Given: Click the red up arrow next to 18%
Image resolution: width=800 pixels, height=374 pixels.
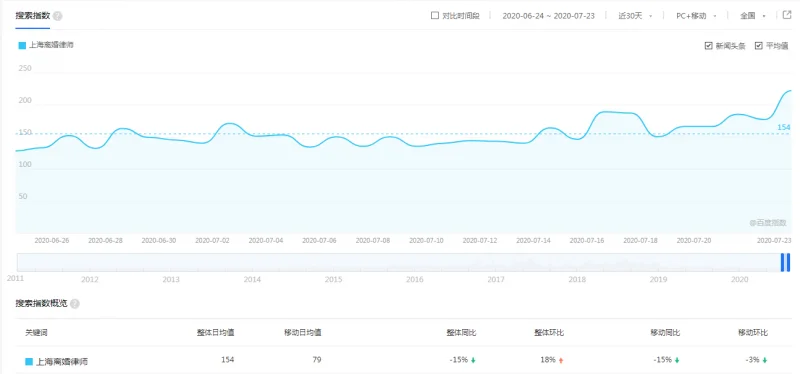Looking at the screenshot, I should click(561, 360).
